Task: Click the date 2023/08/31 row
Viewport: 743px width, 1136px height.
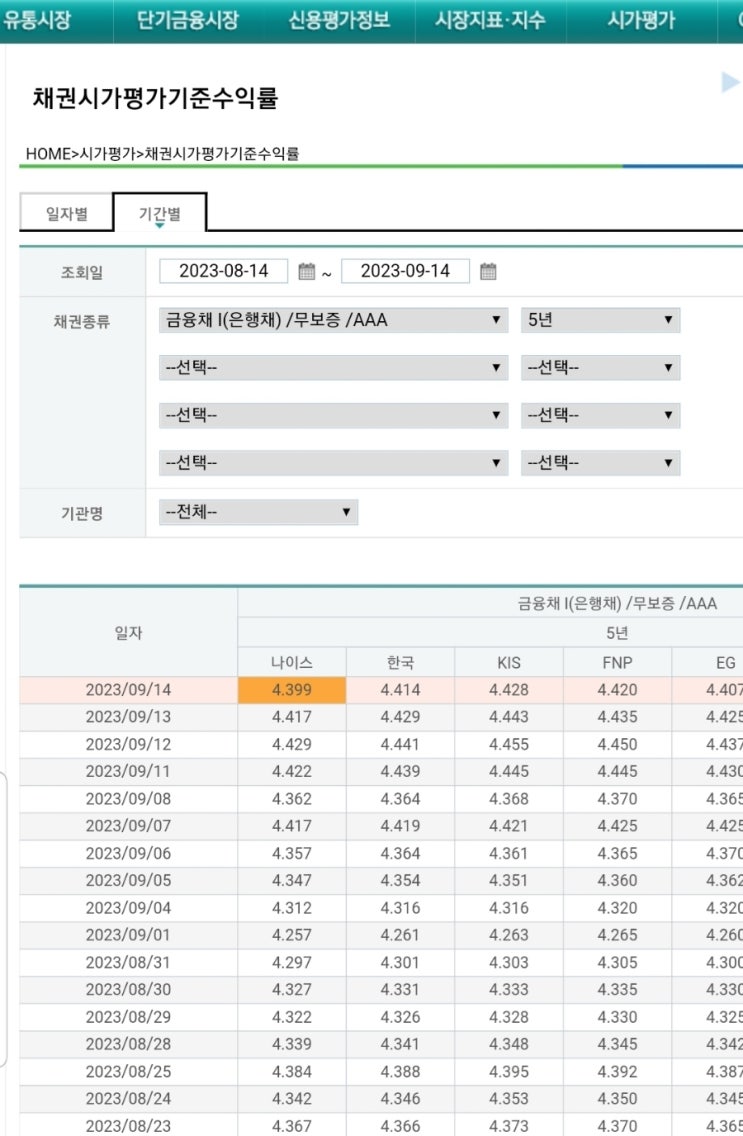Action: [x=128, y=962]
